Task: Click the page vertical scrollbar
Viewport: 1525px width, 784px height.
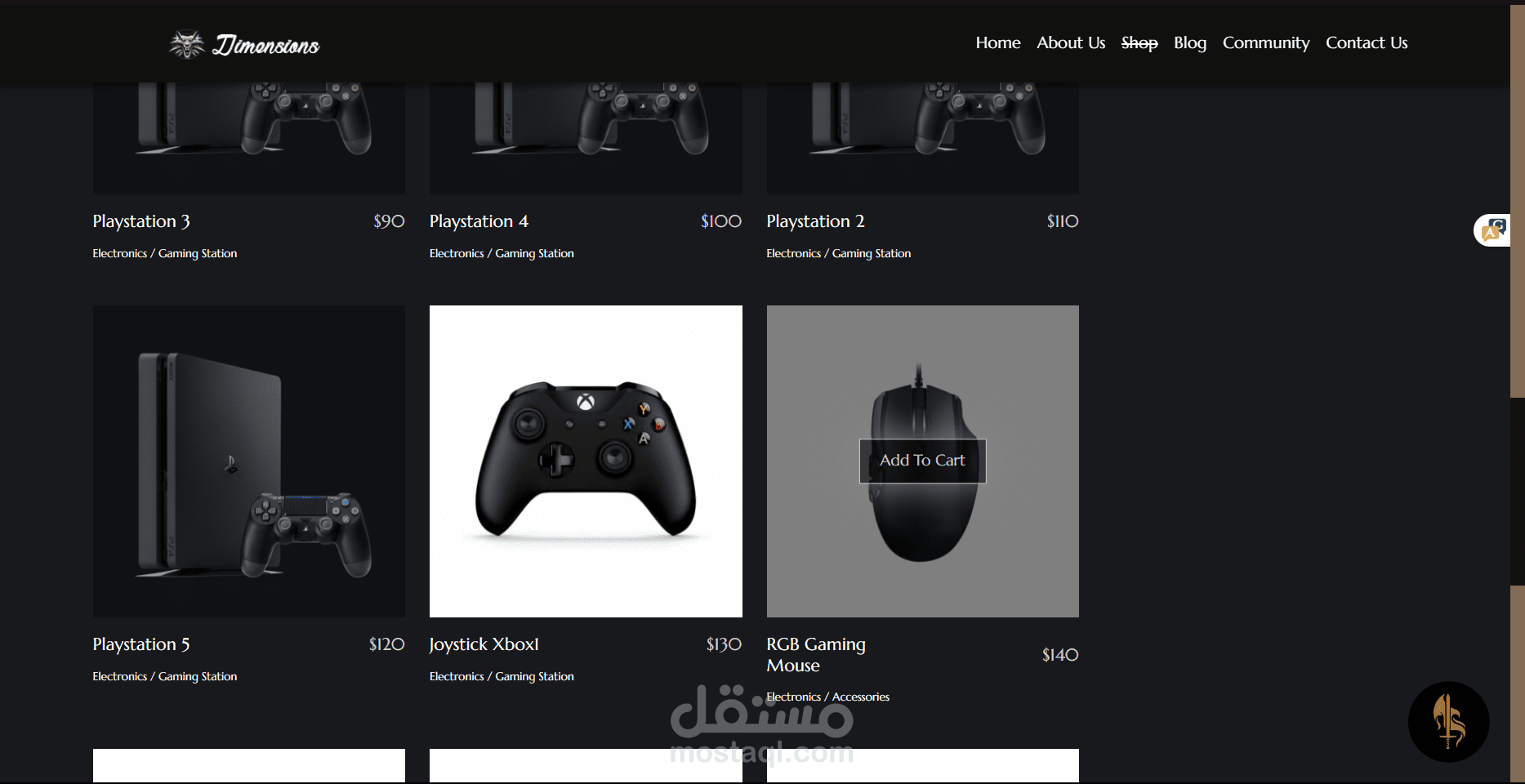Action: click(1517, 392)
